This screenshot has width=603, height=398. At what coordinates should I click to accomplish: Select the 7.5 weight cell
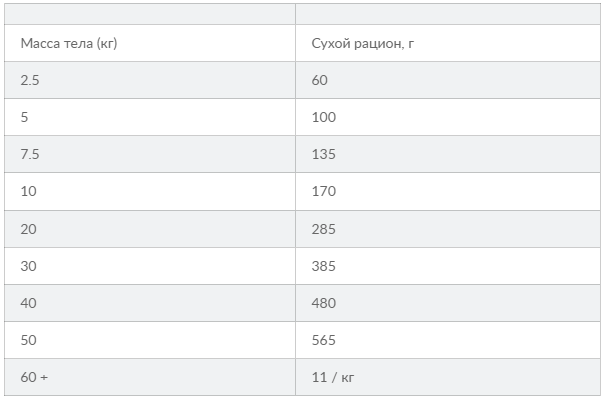click(x=150, y=154)
